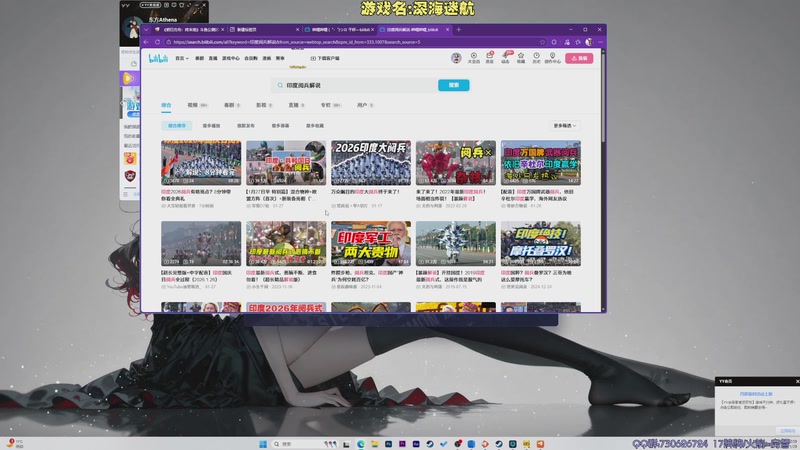Open the 动态 feed icon
The height and width of the screenshot is (450, 800).
point(505,58)
